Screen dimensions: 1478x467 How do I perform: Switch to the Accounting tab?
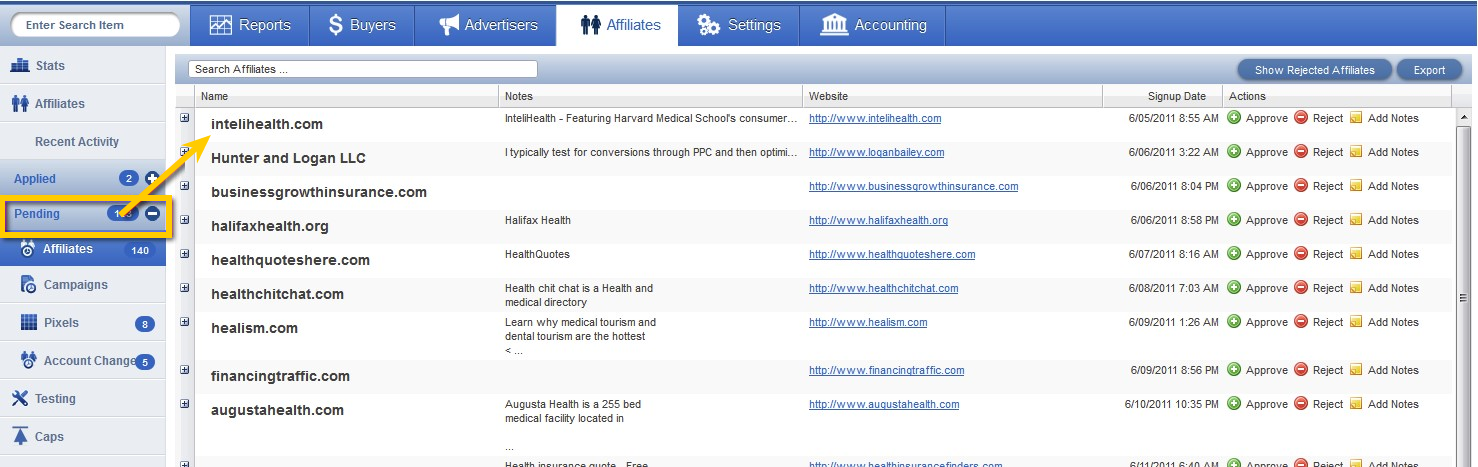point(874,25)
